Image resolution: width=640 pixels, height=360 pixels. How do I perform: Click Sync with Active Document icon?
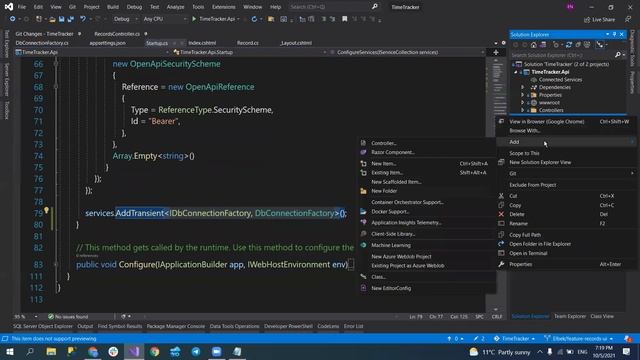(x=568, y=45)
